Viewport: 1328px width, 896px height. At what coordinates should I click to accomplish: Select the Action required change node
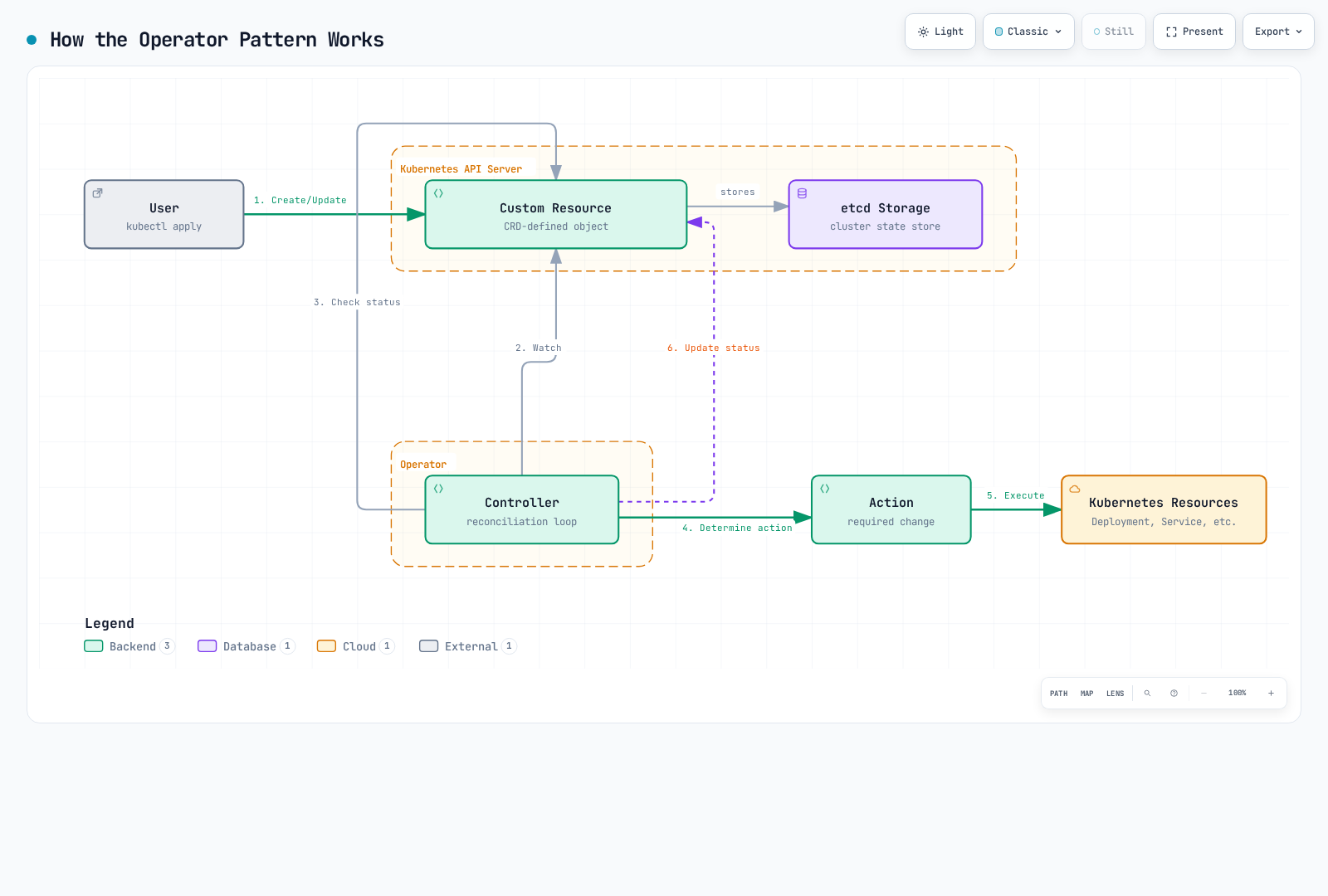pyautogui.click(x=891, y=509)
